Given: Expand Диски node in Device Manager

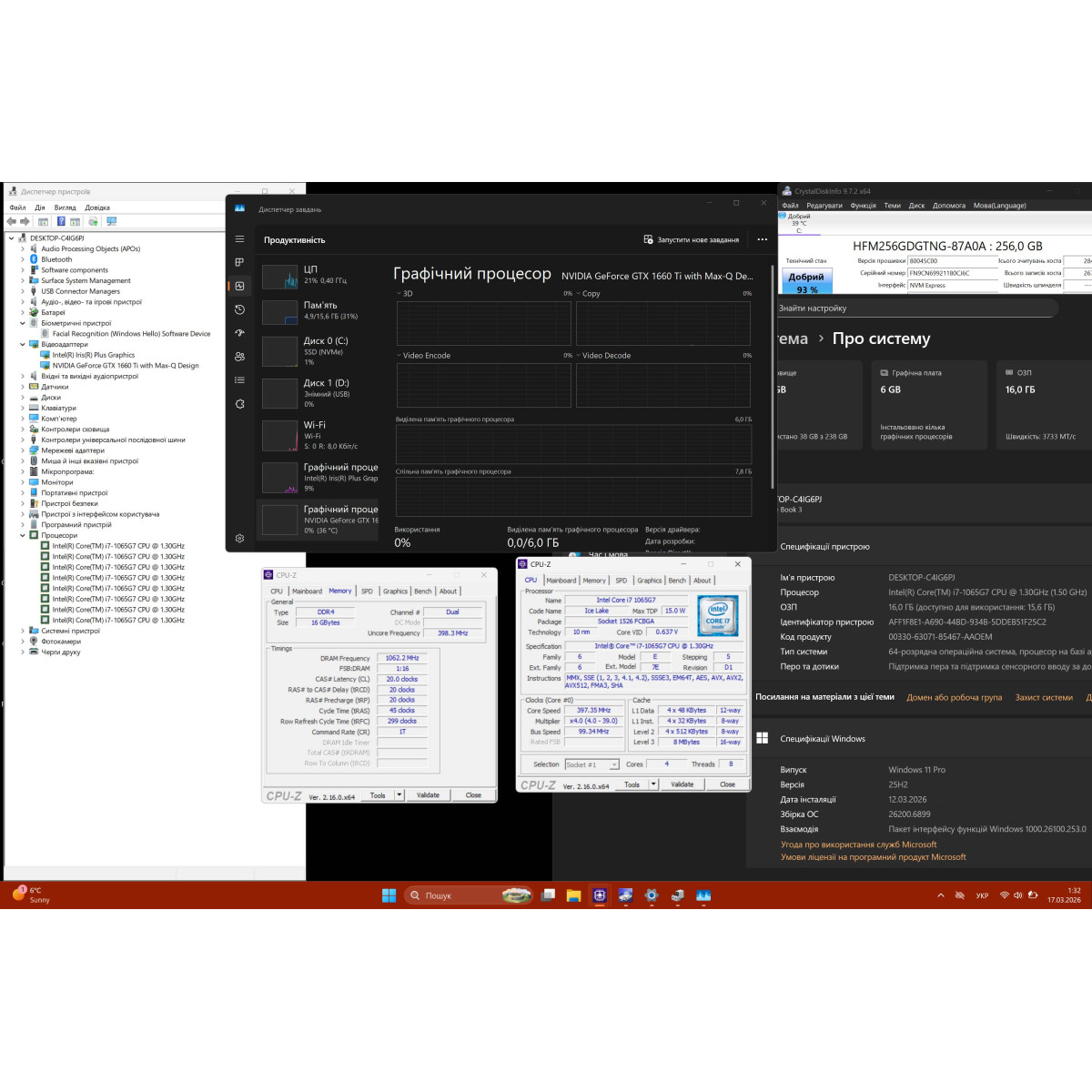Looking at the screenshot, I should click(x=23, y=398).
